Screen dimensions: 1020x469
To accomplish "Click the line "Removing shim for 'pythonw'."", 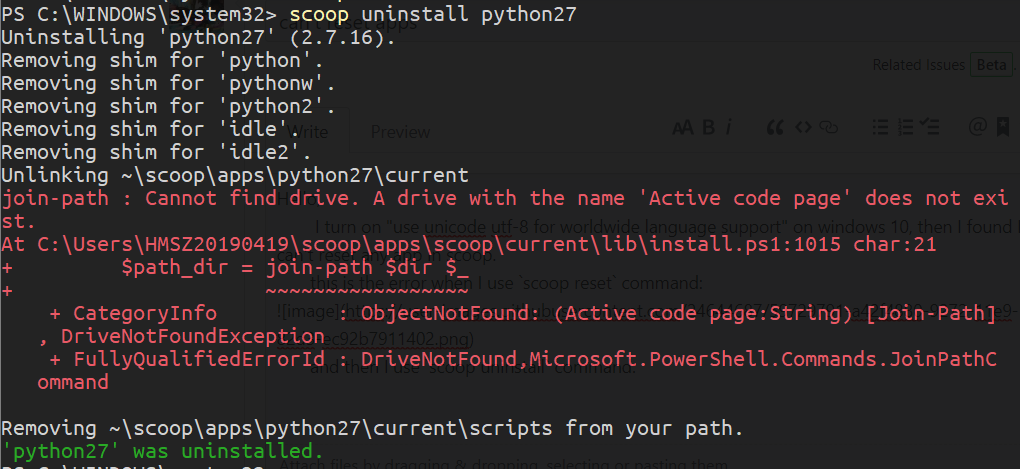I will [x=168, y=83].
